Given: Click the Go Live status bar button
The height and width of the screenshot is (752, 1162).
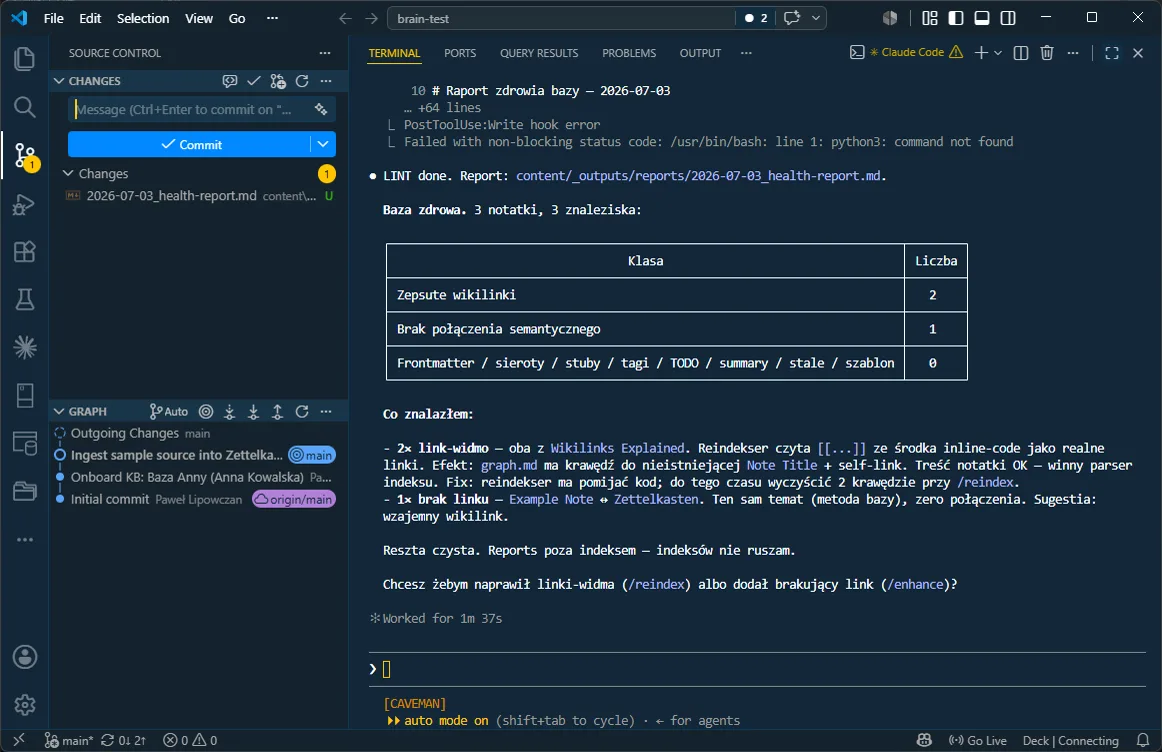Looking at the screenshot, I should (978, 740).
